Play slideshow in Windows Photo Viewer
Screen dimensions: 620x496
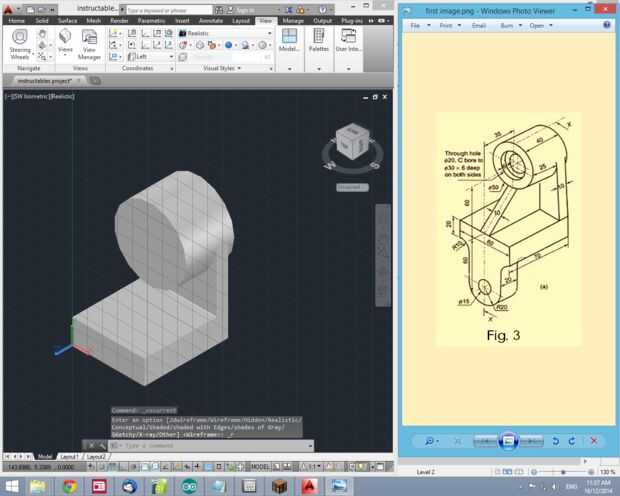pos(507,440)
